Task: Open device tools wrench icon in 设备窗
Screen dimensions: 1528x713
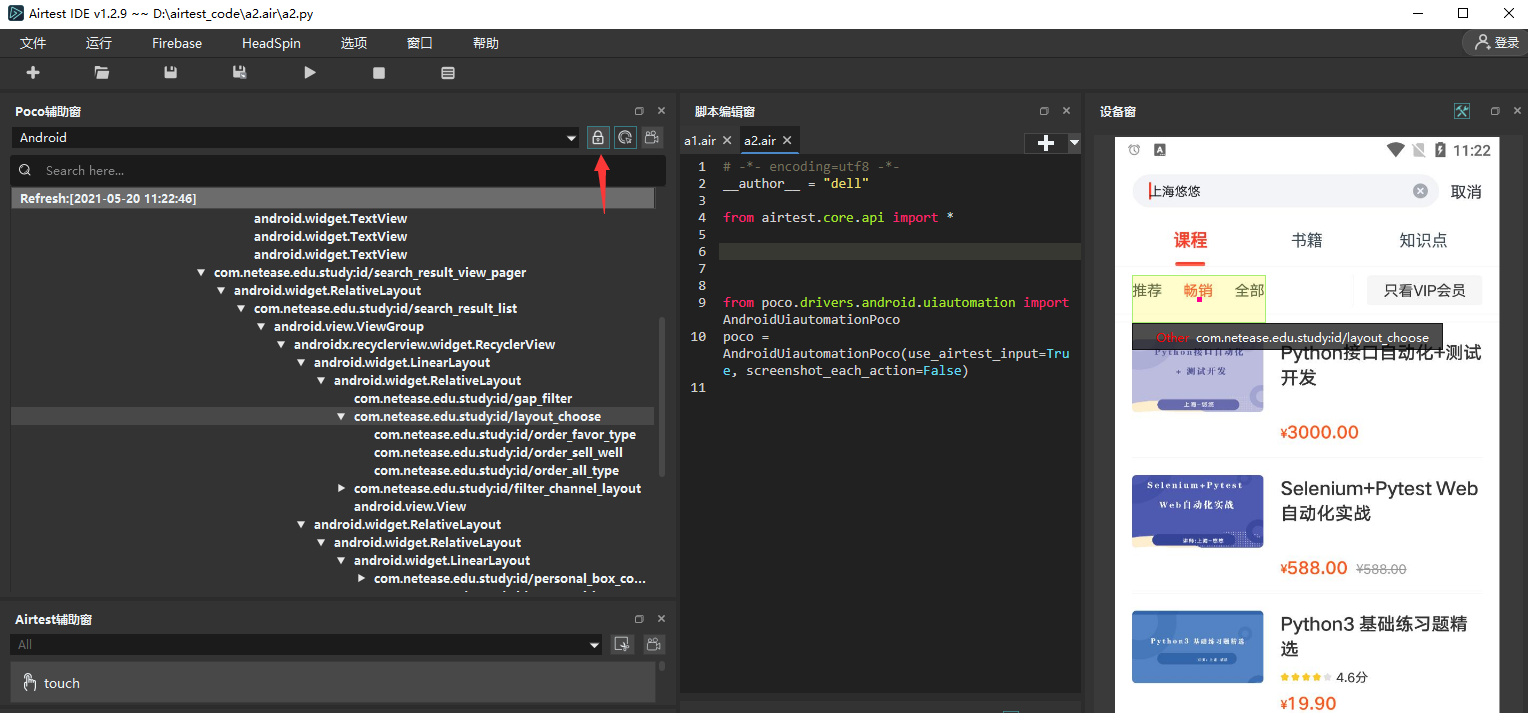Action: pyautogui.click(x=1462, y=112)
